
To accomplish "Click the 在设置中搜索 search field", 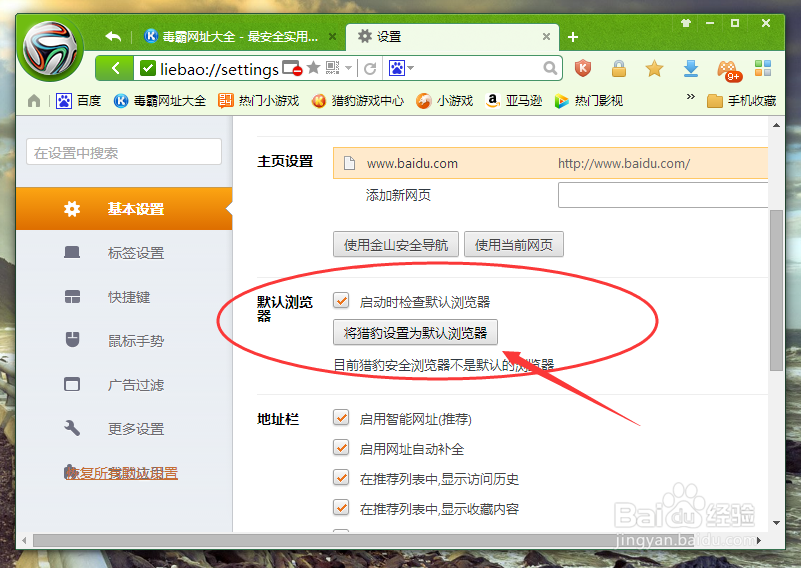I will coord(124,152).
